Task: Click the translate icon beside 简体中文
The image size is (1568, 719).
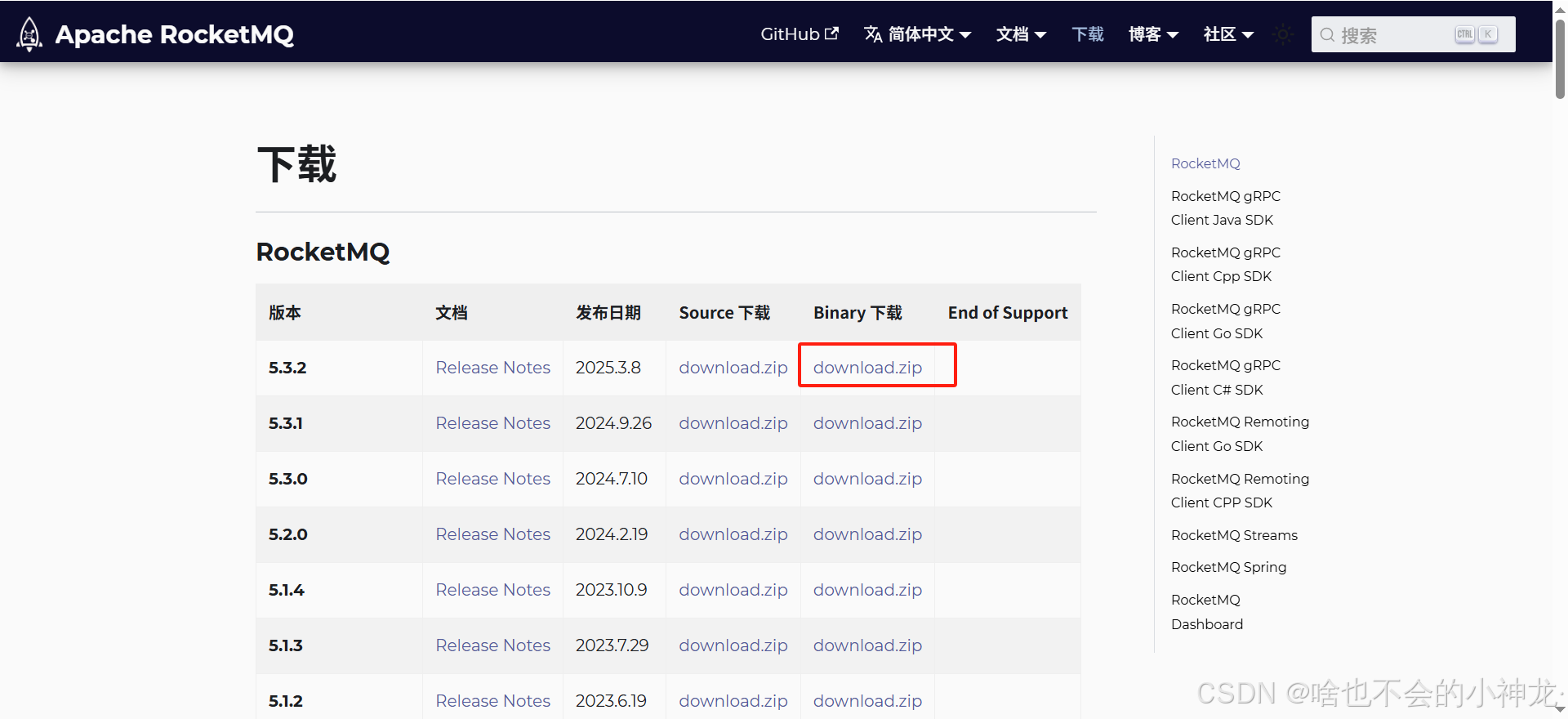Action: (873, 34)
